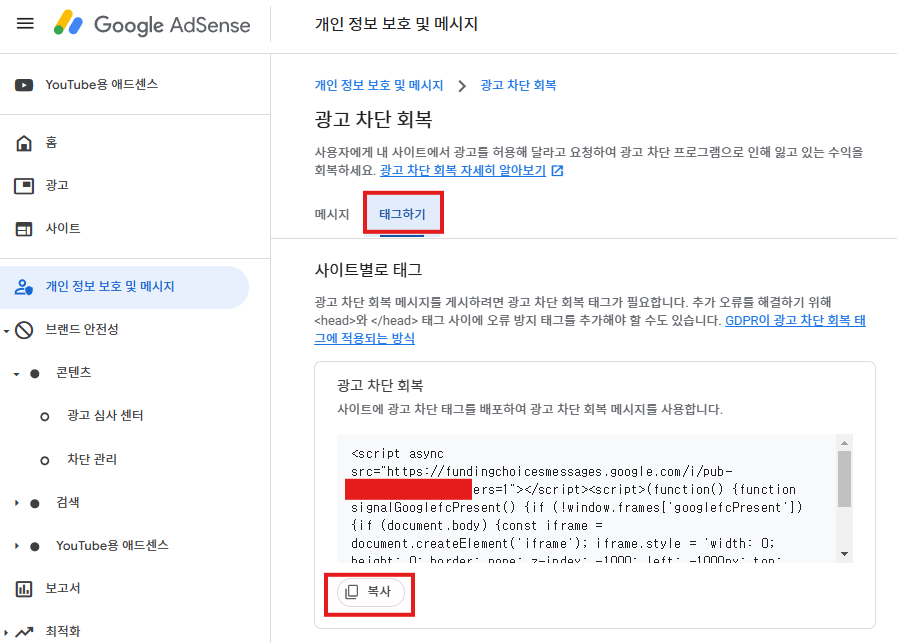Screen dimensions: 897x643
Task: Click the Google AdSense logo
Action: point(152,24)
